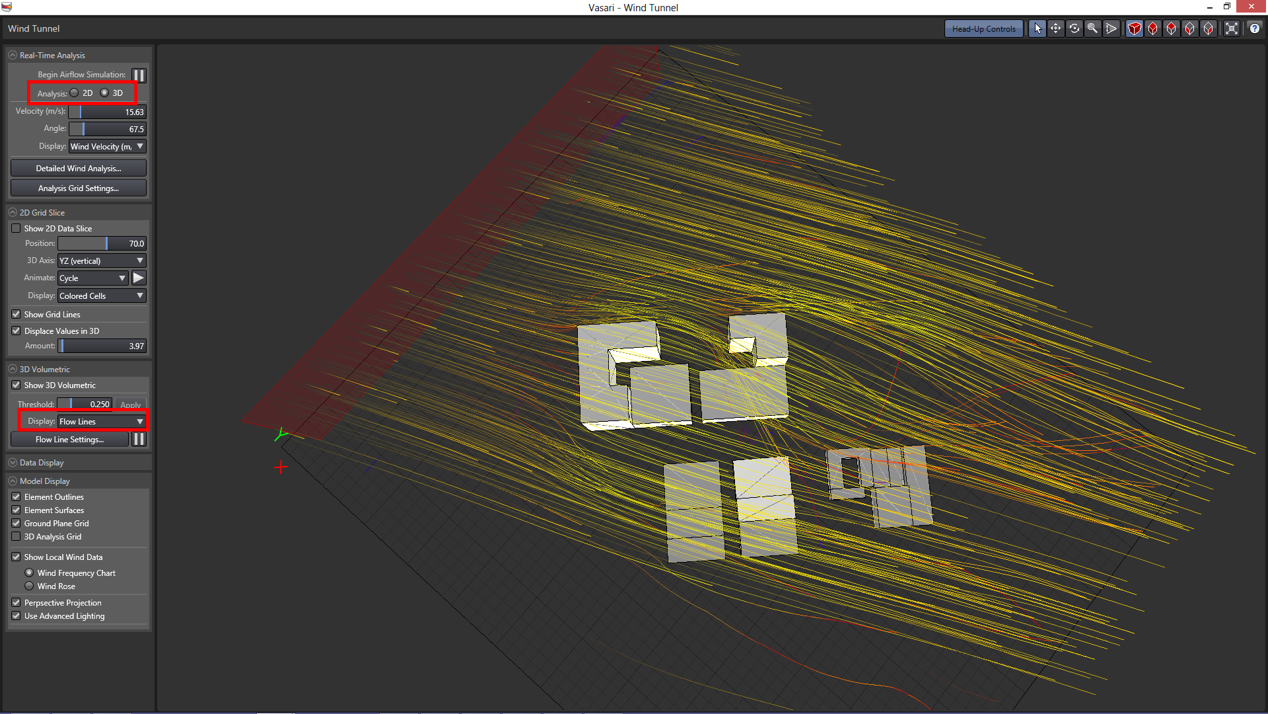Open the help question mark icon
1268x714 pixels.
[x=1254, y=29]
